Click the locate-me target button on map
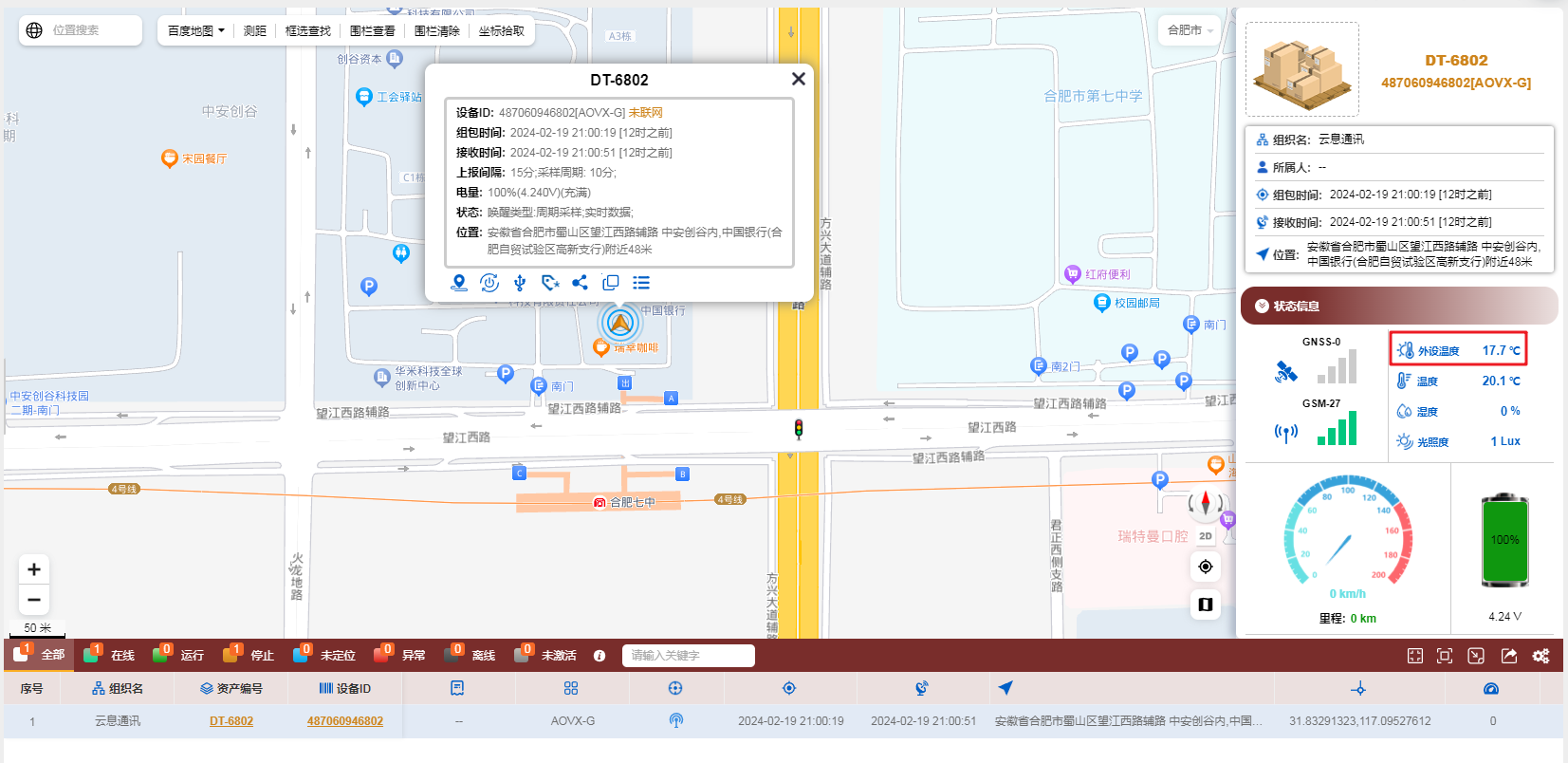Screen dimensions: 1568x763 (x=1206, y=567)
